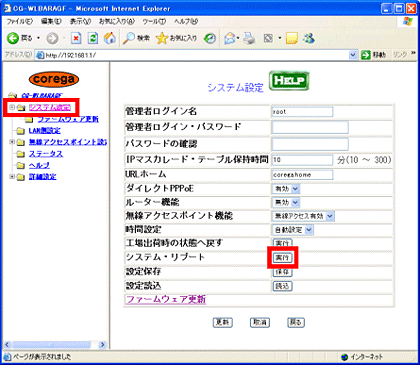Image resolution: width=420 pixels, height=365 pixels.
Task: Open address bar history dropdown arrow
Action: click(x=353, y=55)
